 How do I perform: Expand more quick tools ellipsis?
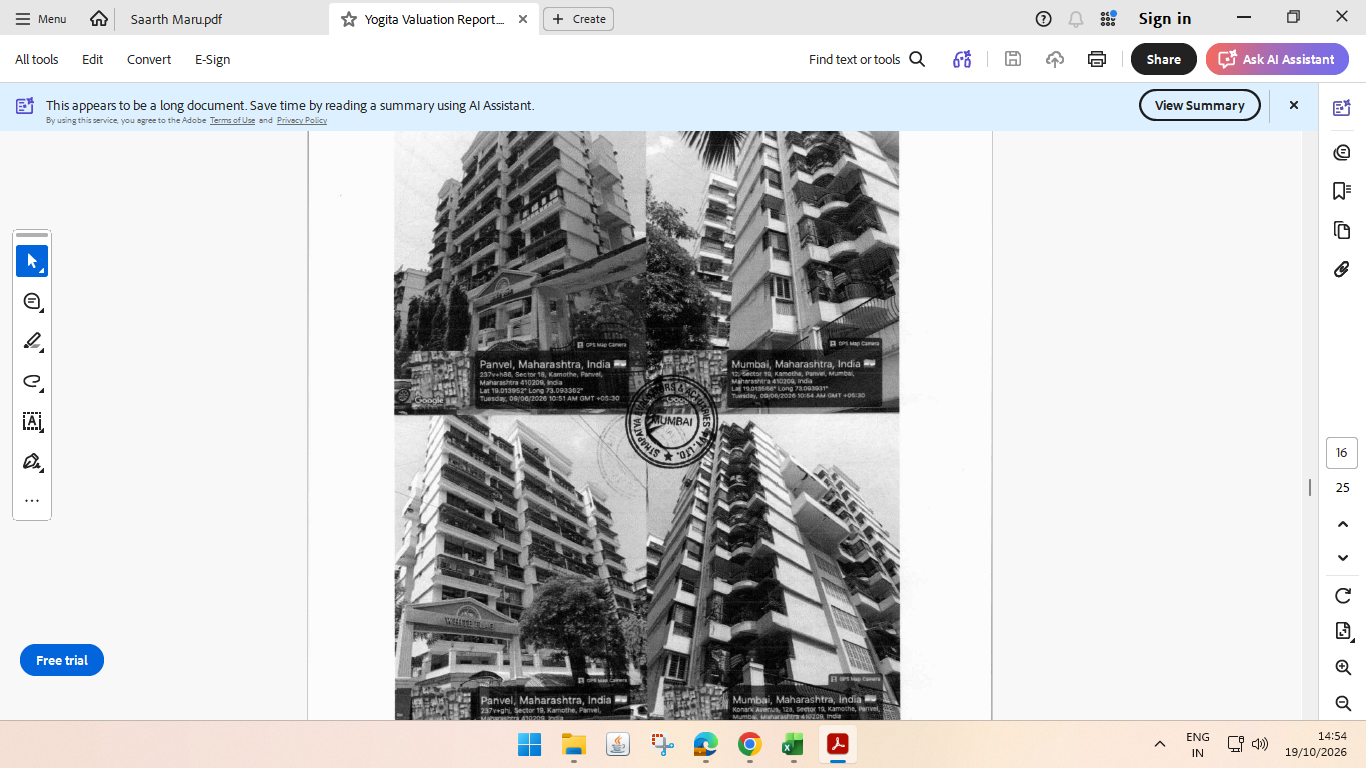point(32,501)
